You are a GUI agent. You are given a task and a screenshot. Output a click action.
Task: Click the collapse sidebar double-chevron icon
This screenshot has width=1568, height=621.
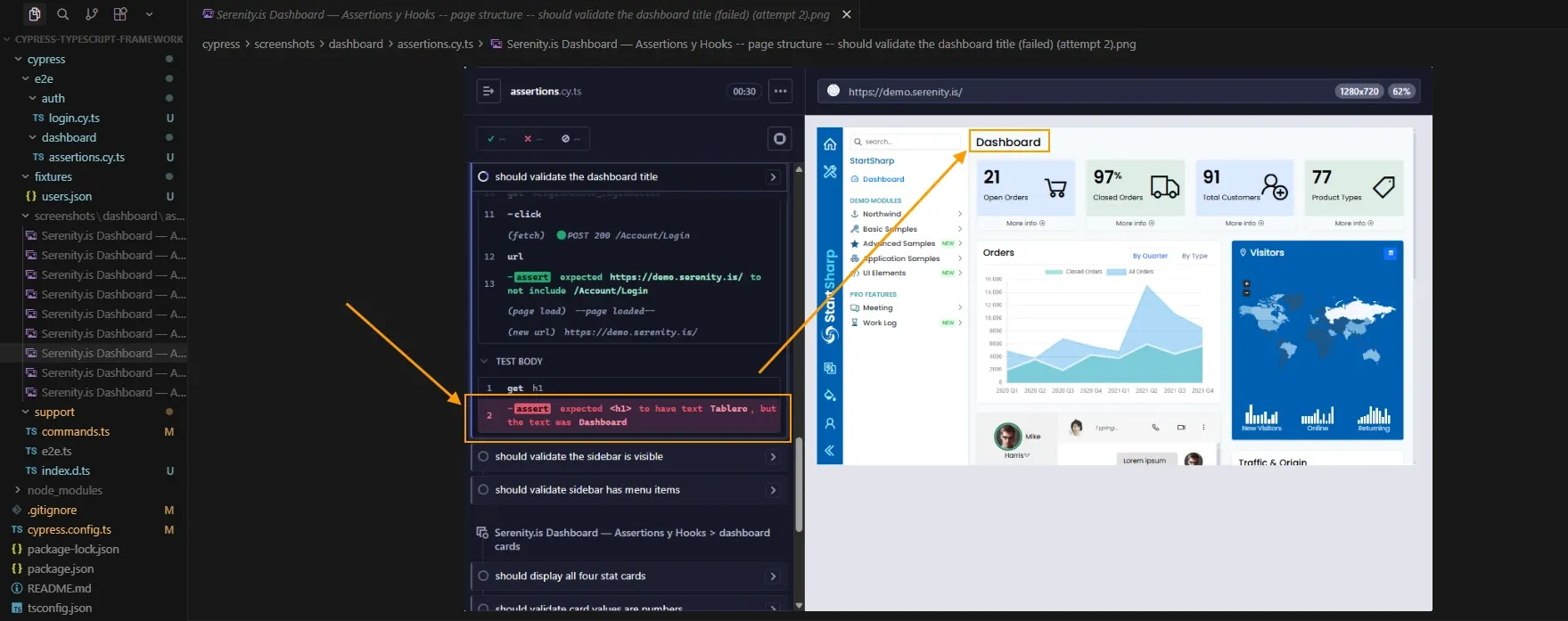[830, 451]
